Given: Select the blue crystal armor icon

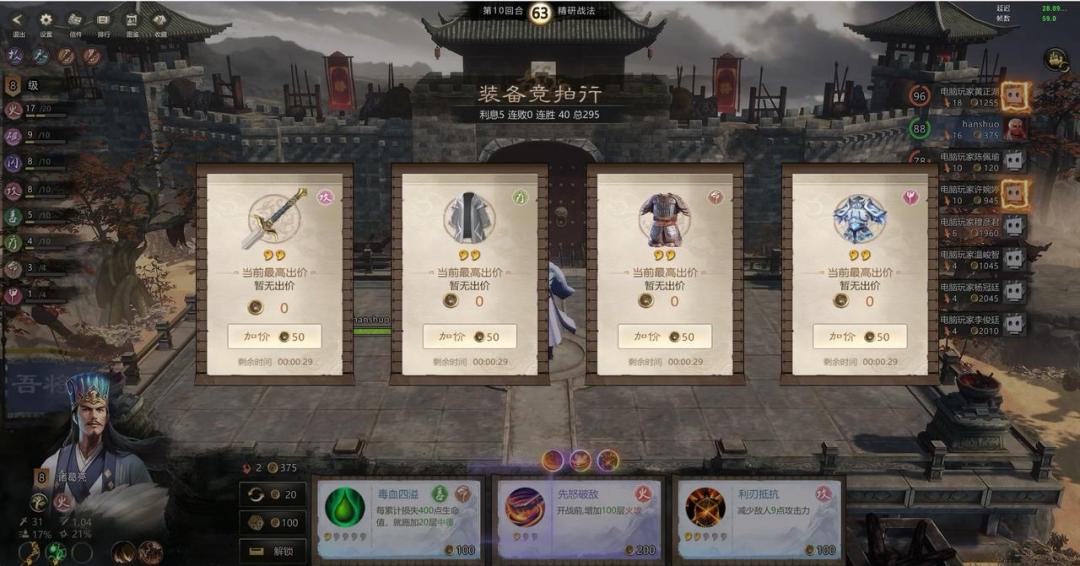Looking at the screenshot, I should 859,219.
